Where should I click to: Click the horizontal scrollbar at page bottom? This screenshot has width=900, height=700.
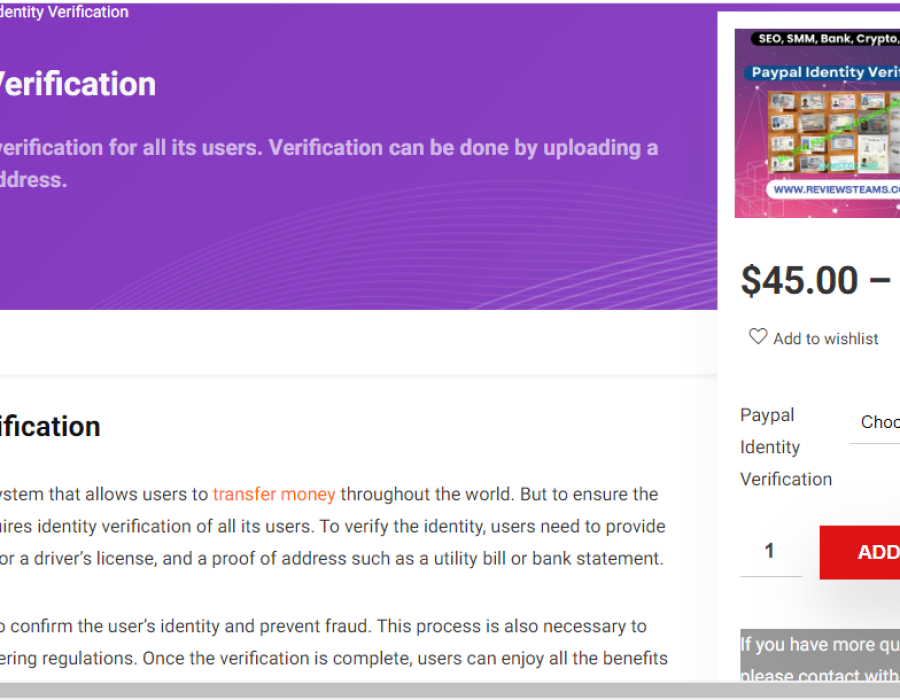click(x=450, y=691)
